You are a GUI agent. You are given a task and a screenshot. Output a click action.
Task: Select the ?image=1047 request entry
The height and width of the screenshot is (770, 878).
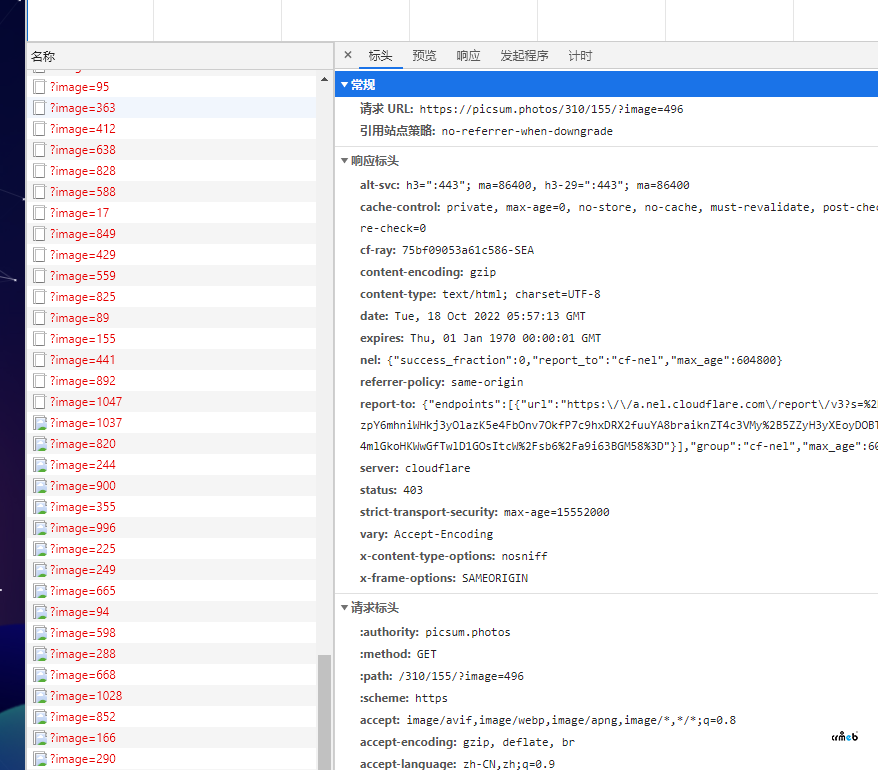point(86,402)
